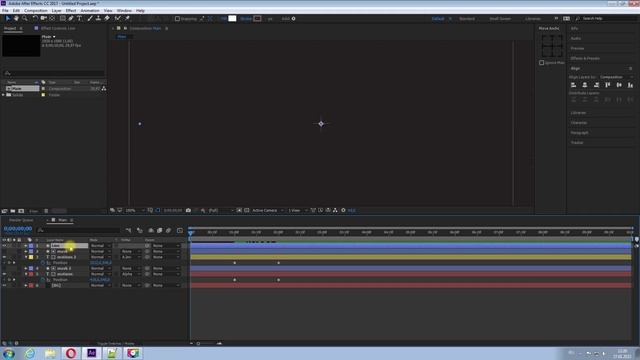Select the Pan Behind anchor point tool
The image size is (640, 360).
click(x=52, y=18)
